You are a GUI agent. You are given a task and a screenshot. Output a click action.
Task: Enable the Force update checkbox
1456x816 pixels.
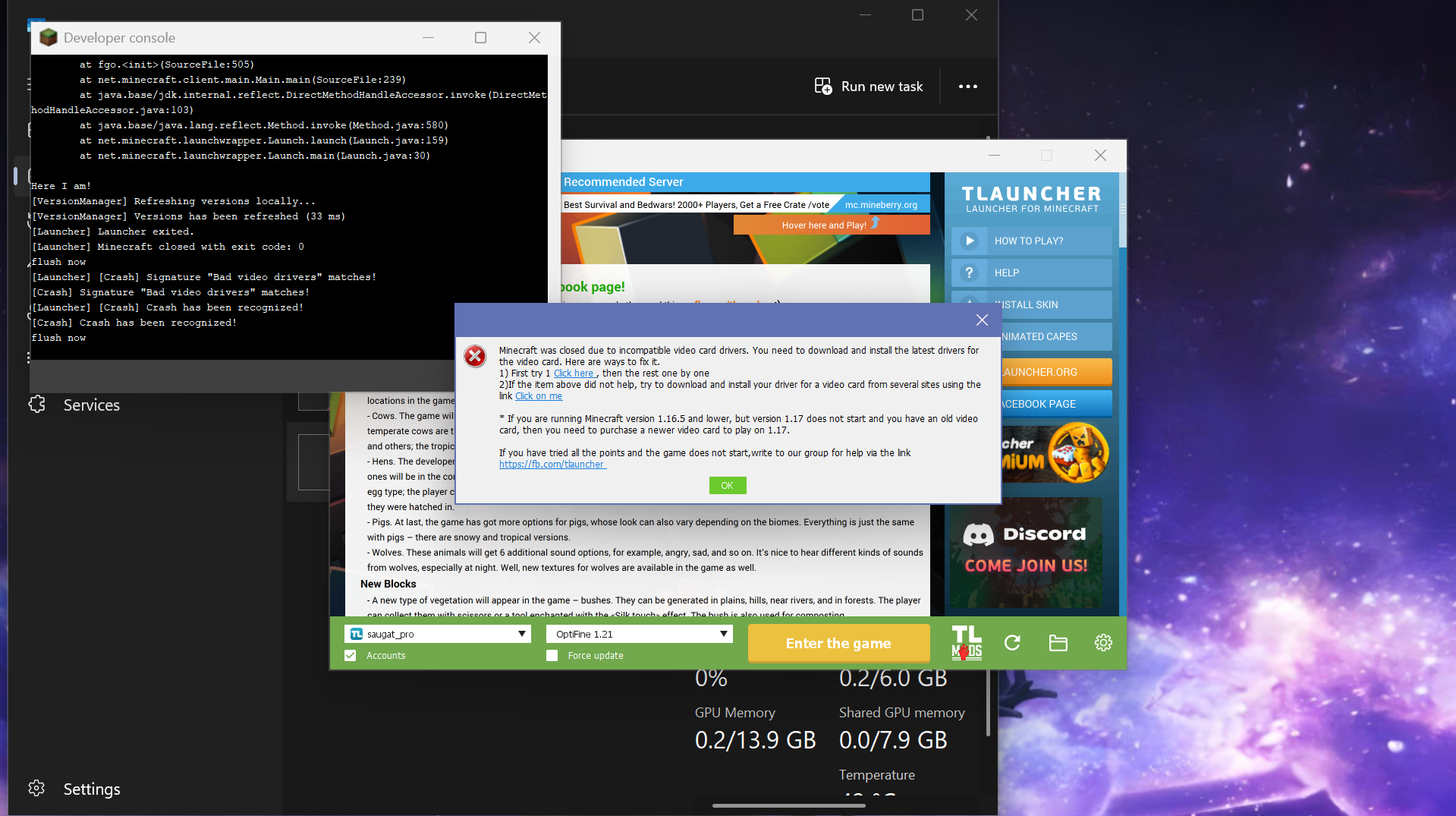pos(552,656)
